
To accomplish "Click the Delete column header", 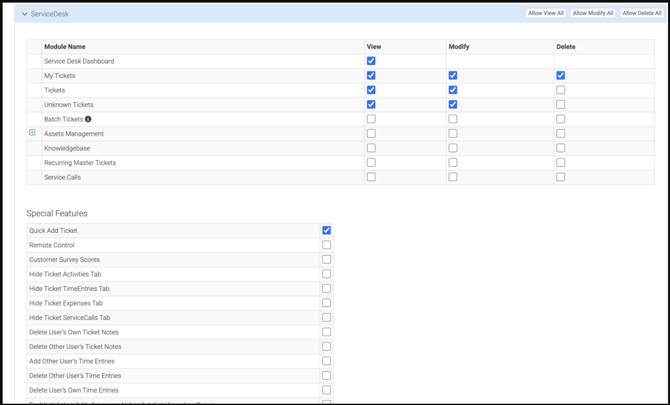I will (x=566, y=47).
